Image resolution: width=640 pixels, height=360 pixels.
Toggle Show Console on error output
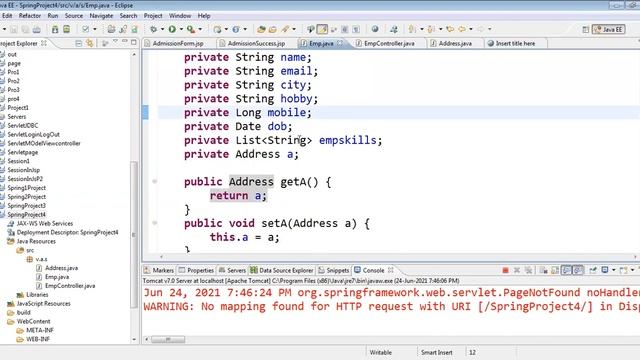click(578, 270)
